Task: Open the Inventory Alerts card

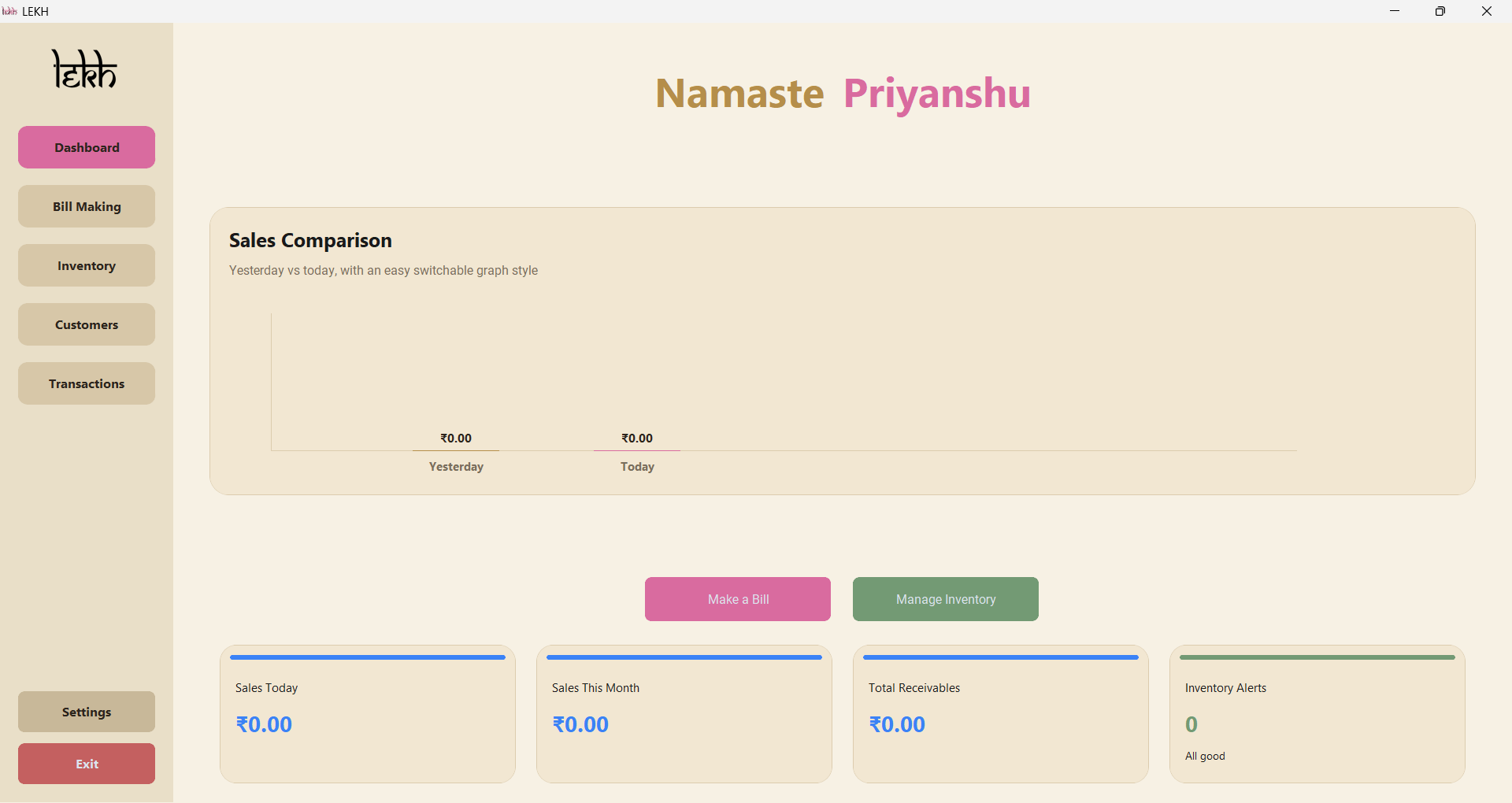Action: click(x=1316, y=713)
